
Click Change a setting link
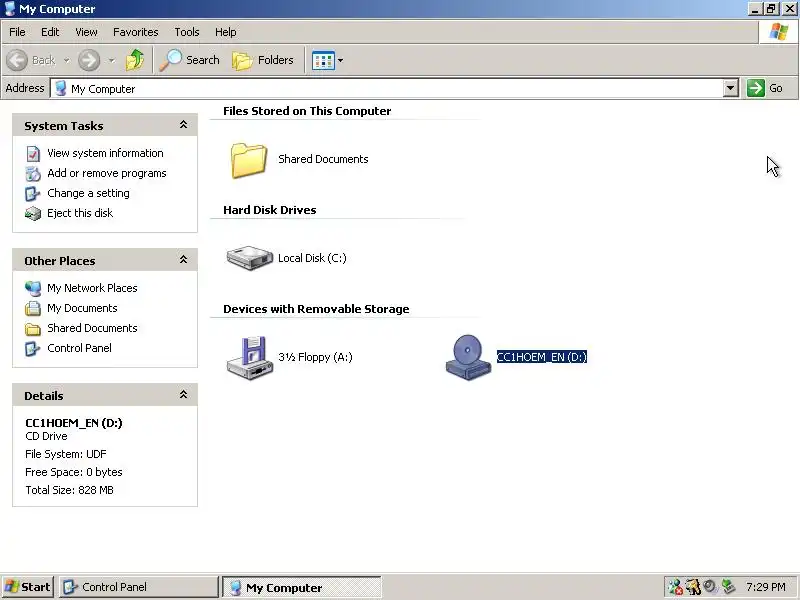pos(88,193)
